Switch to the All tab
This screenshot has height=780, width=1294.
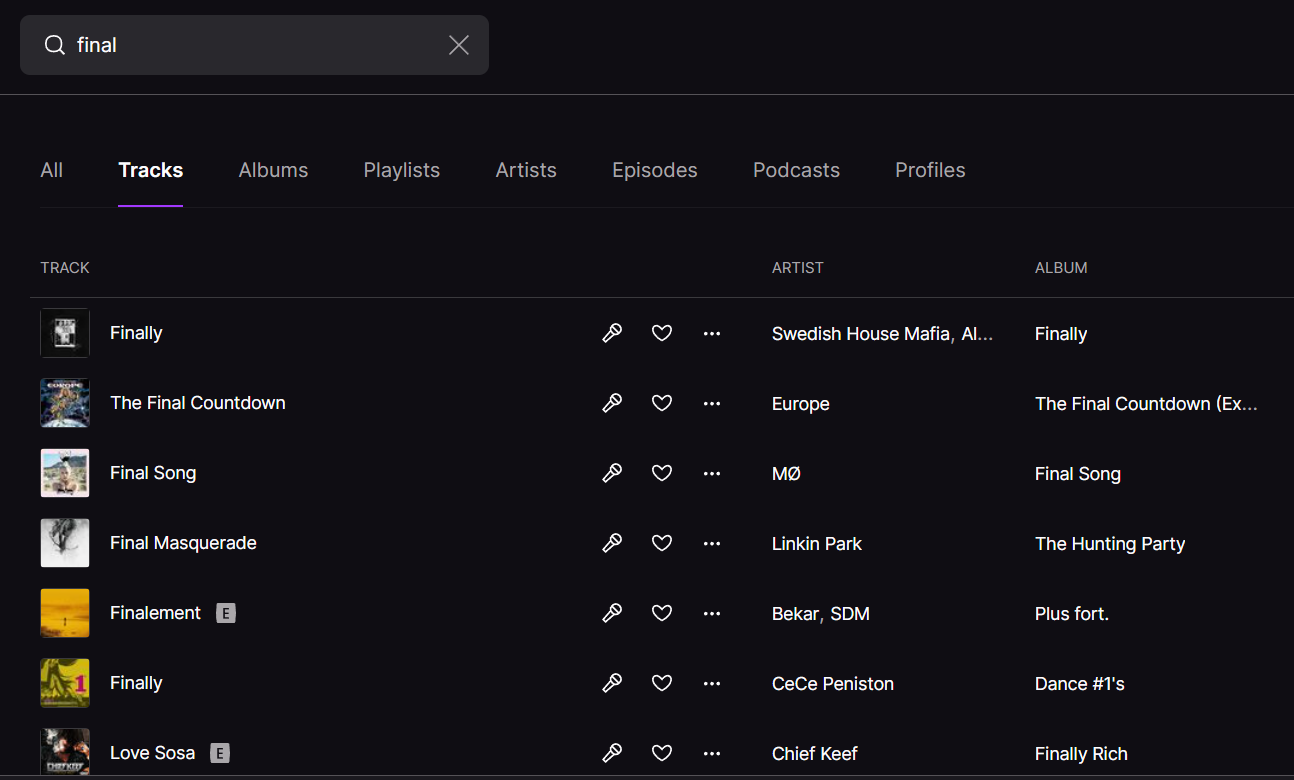point(52,170)
